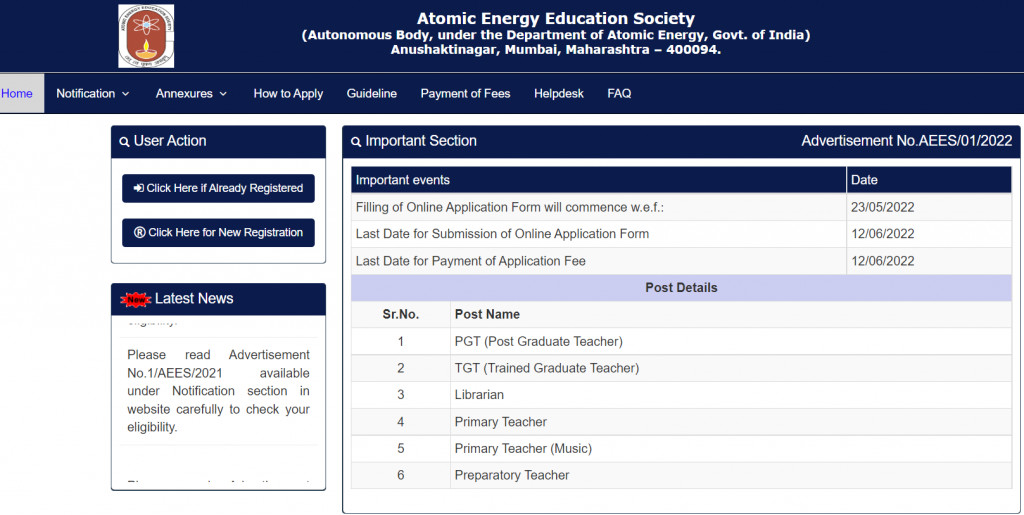Select the Preparatory Teacher row
The image size is (1024, 515).
pos(681,475)
